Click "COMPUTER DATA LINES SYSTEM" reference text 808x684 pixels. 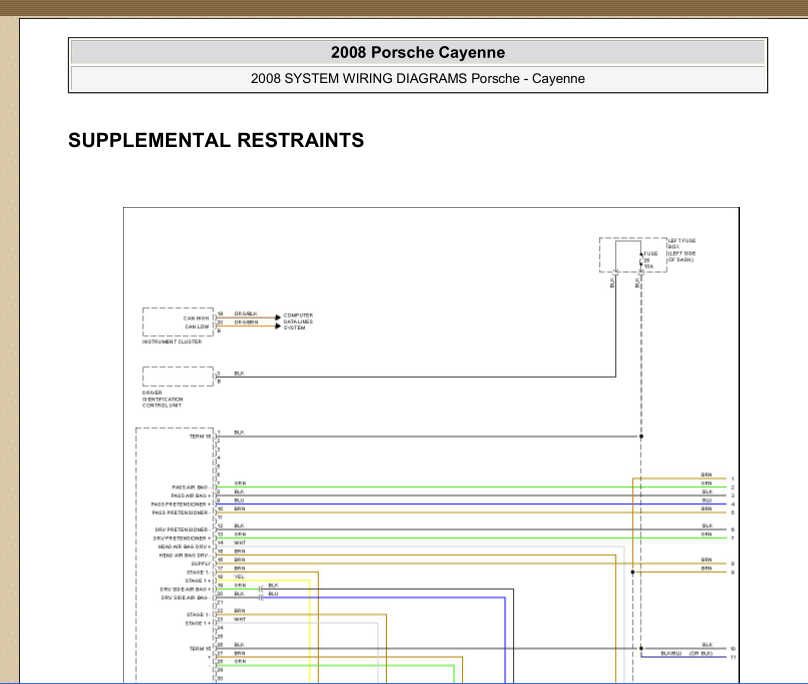[x=298, y=322]
